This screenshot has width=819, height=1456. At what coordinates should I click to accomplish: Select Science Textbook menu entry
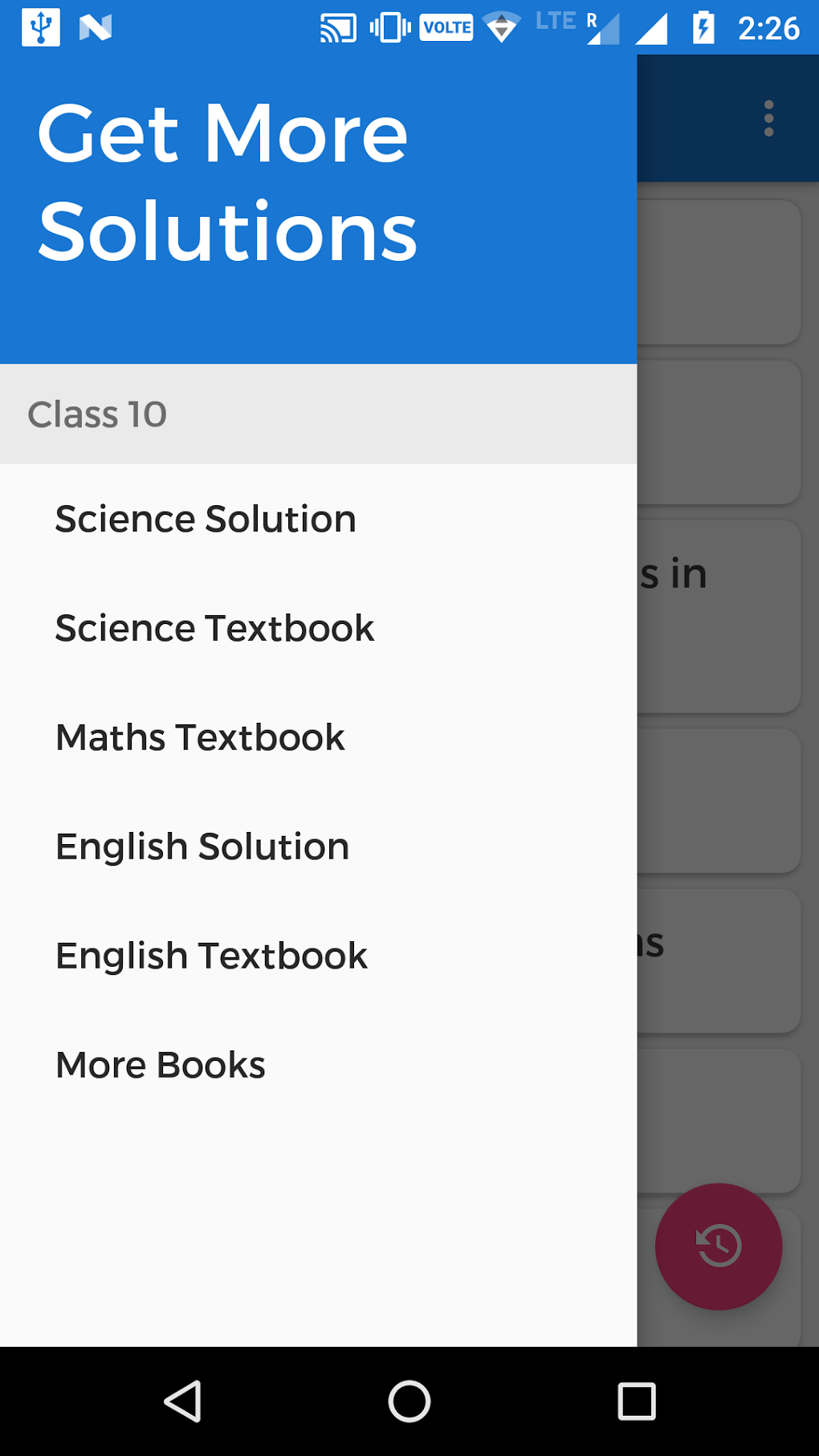tap(214, 628)
